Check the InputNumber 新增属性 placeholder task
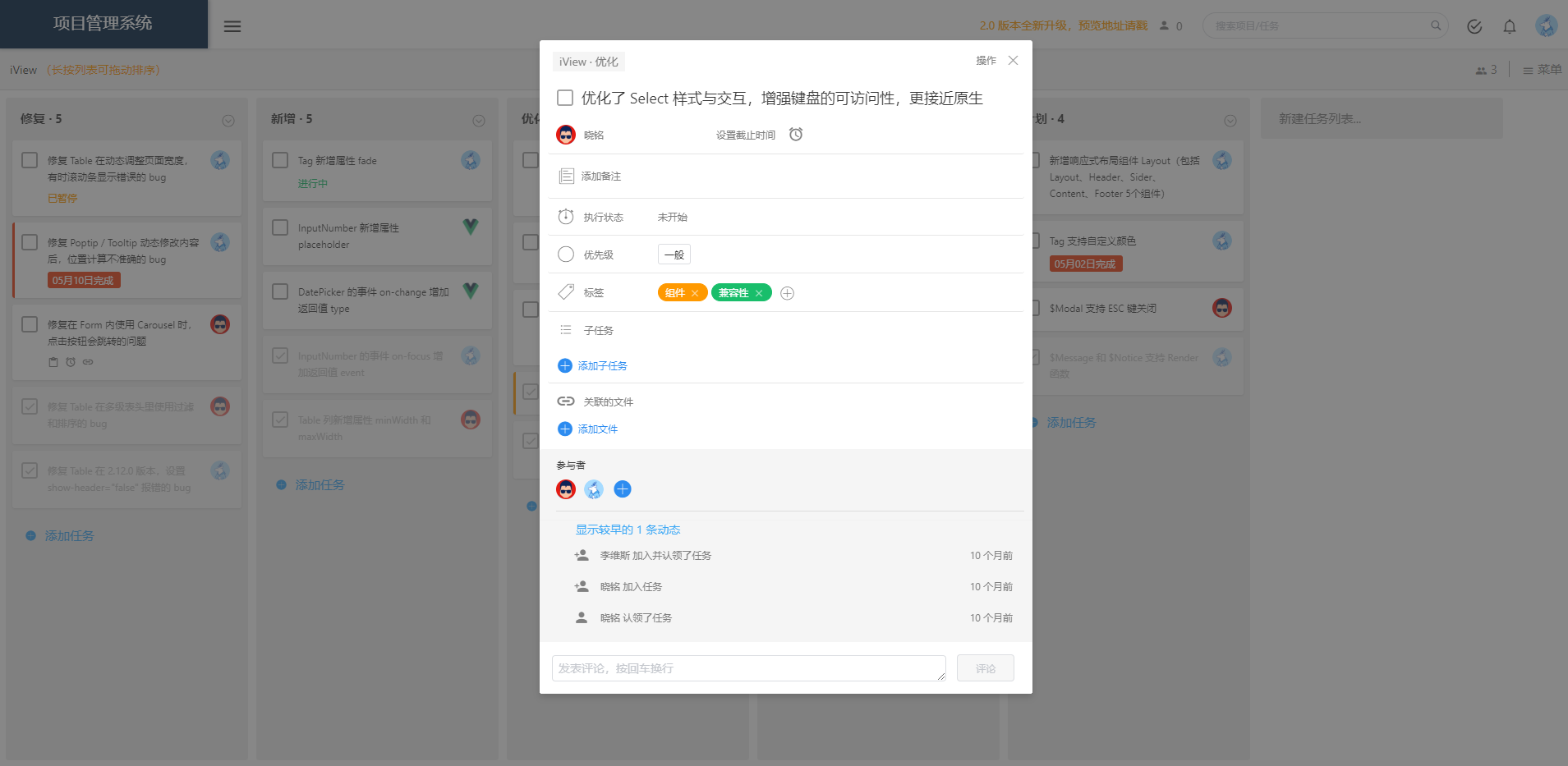Screen dimensions: 1568x766 (280, 227)
